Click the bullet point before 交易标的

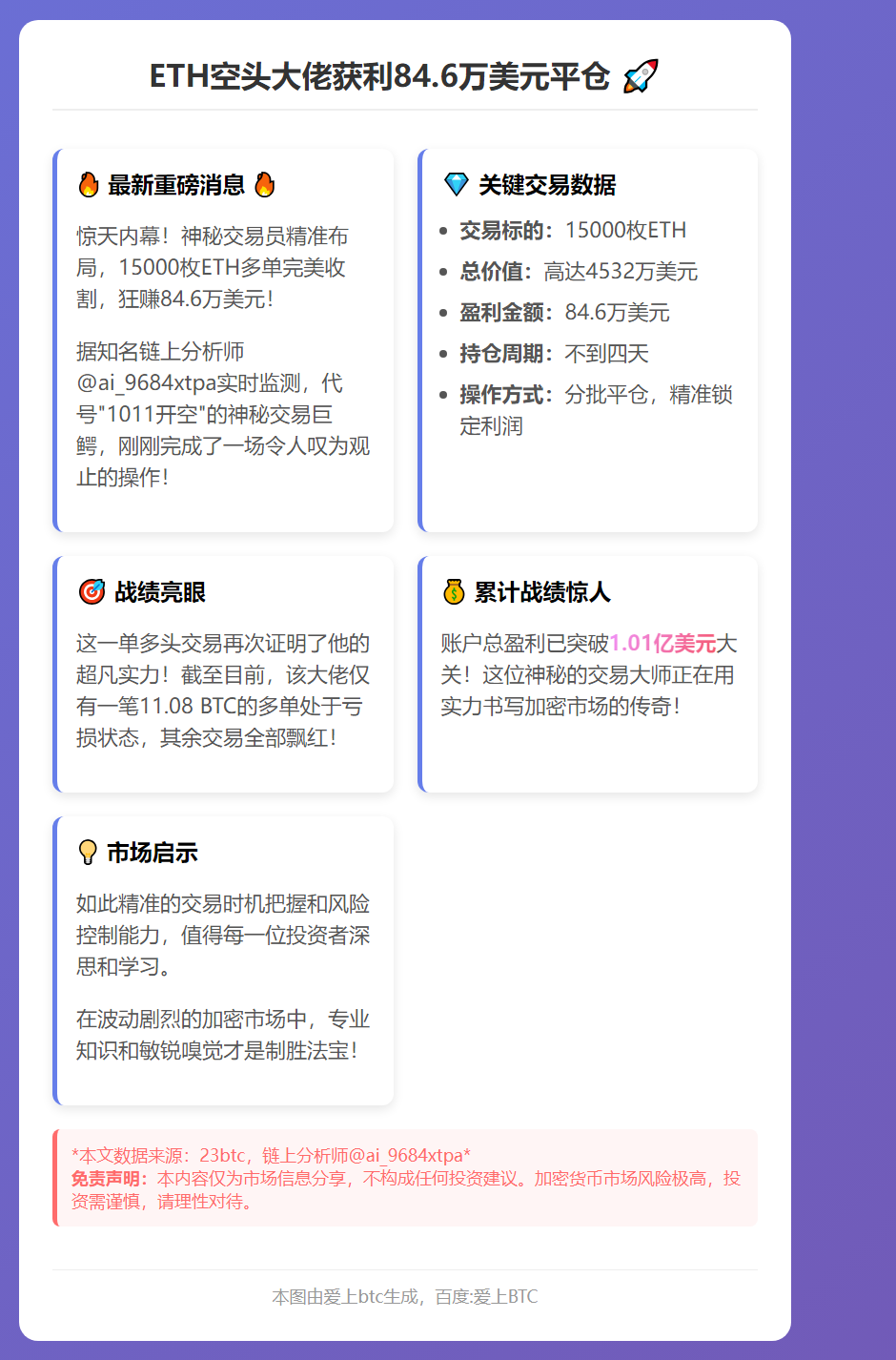click(x=444, y=230)
